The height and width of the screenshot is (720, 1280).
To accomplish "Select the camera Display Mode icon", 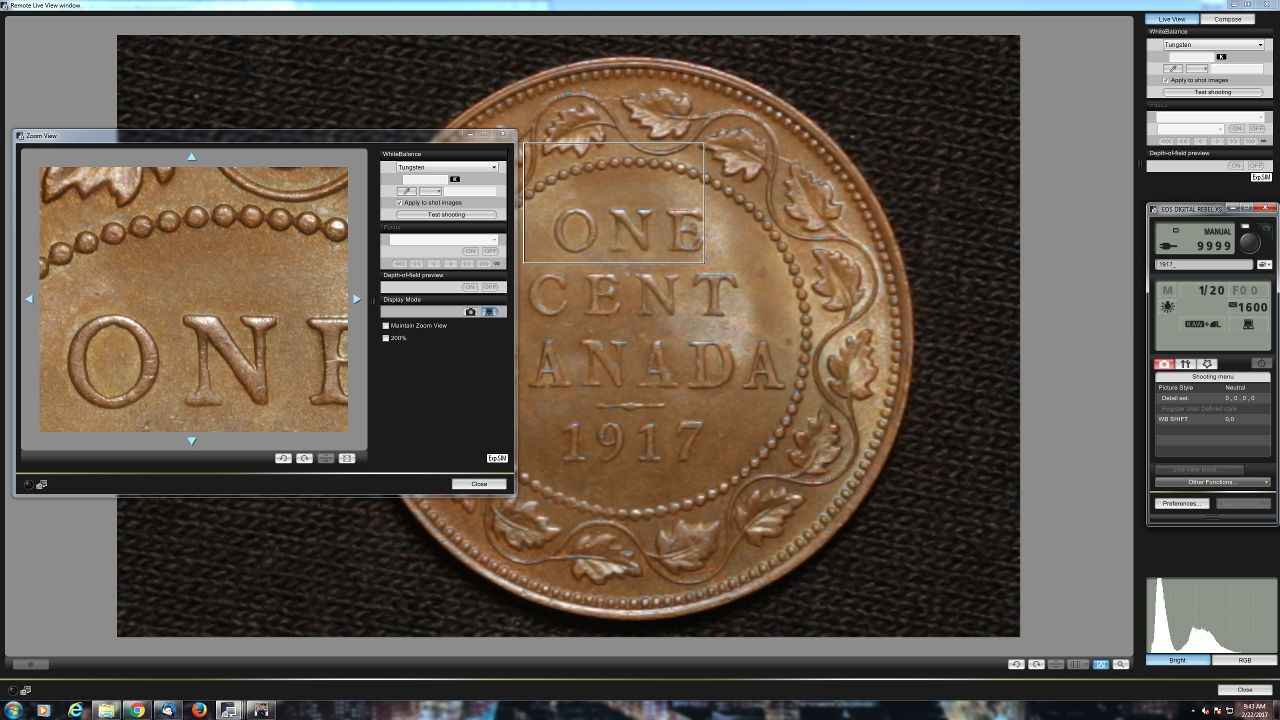I will [470, 312].
